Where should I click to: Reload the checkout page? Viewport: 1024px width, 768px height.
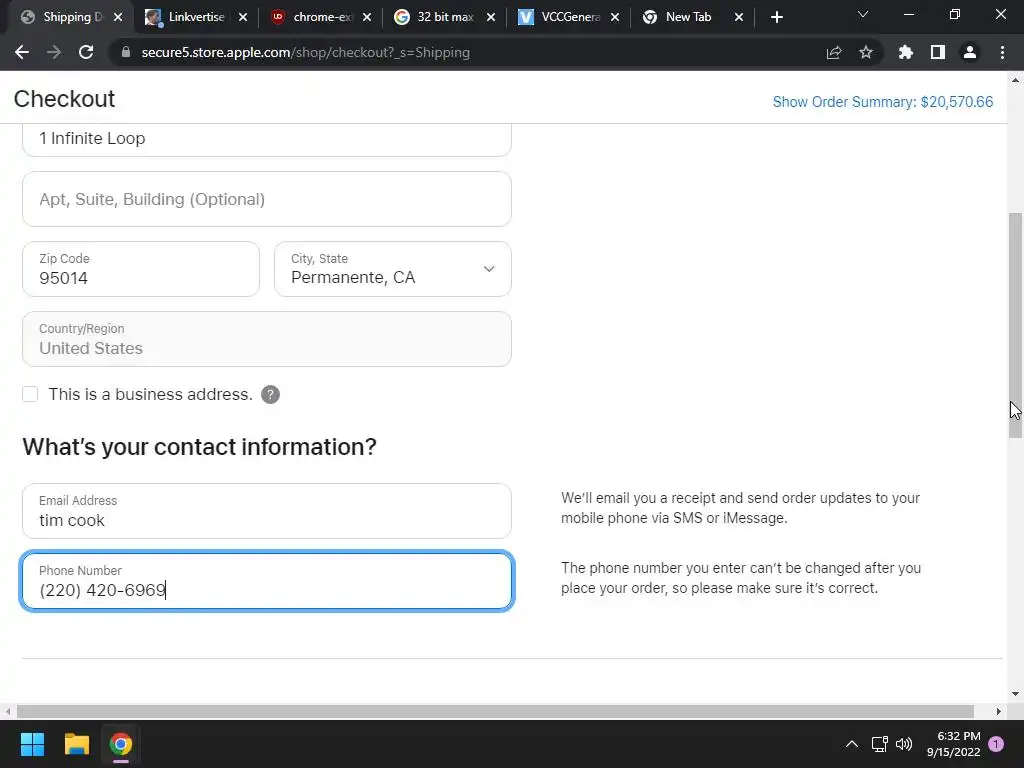pyautogui.click(x=86, y=52)
